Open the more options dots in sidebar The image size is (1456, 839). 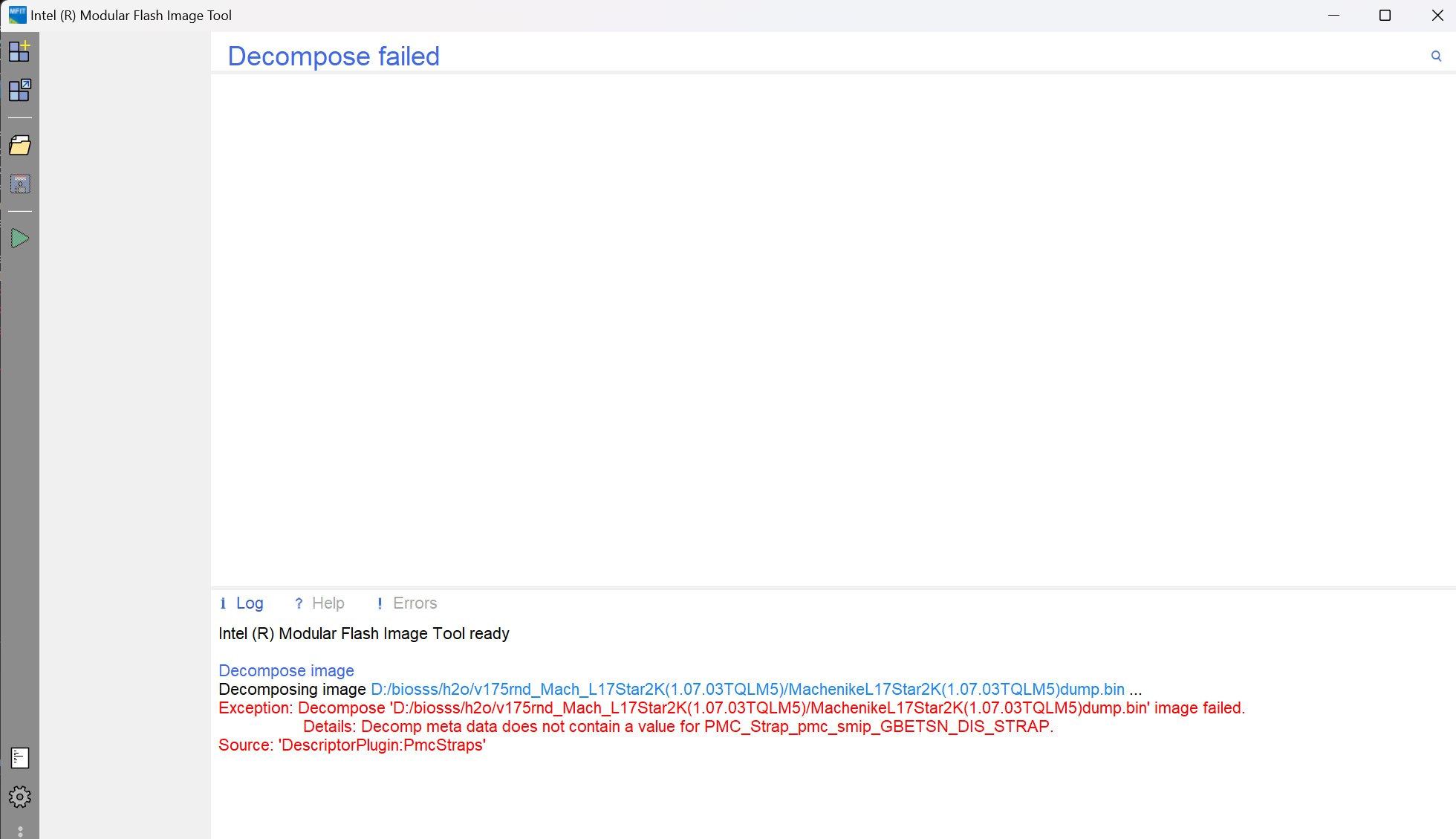(x=20, y=831)
